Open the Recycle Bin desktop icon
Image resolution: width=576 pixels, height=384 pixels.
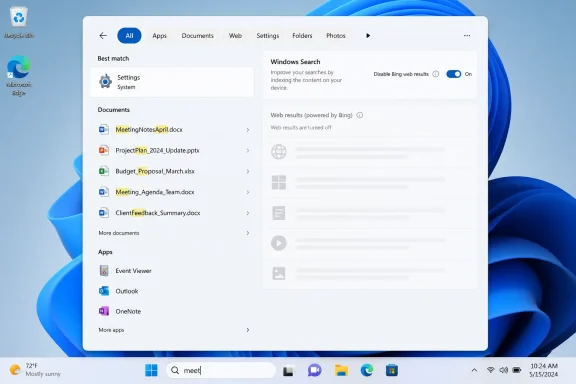click(19, 23)
